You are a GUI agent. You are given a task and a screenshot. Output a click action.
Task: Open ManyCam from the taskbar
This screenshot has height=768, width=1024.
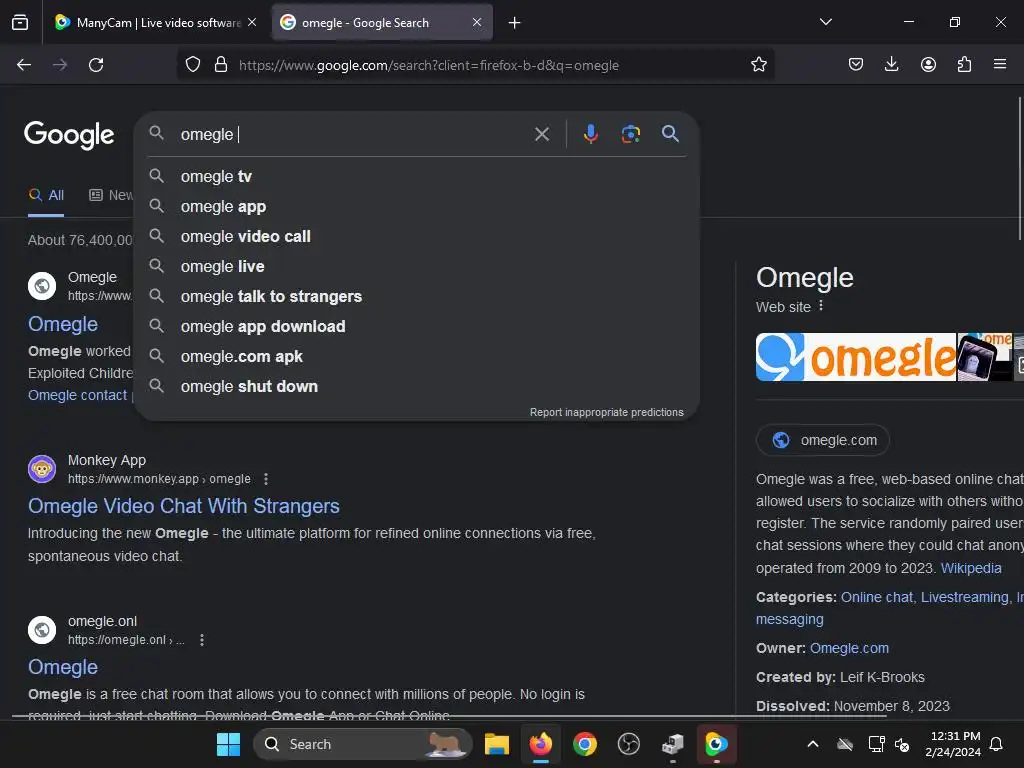coord(716,744)
